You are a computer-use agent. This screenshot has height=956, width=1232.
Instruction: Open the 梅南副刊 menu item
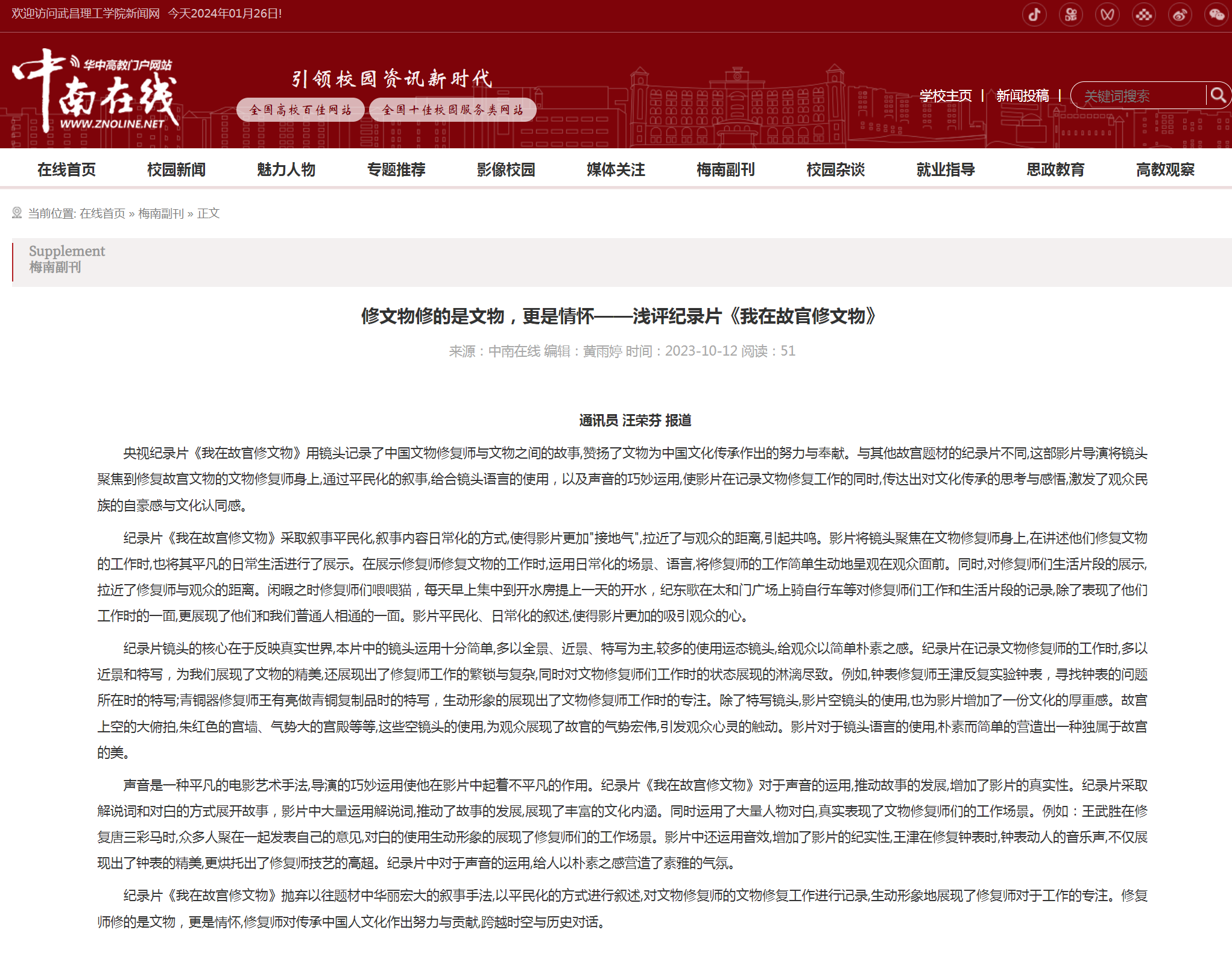725,169
